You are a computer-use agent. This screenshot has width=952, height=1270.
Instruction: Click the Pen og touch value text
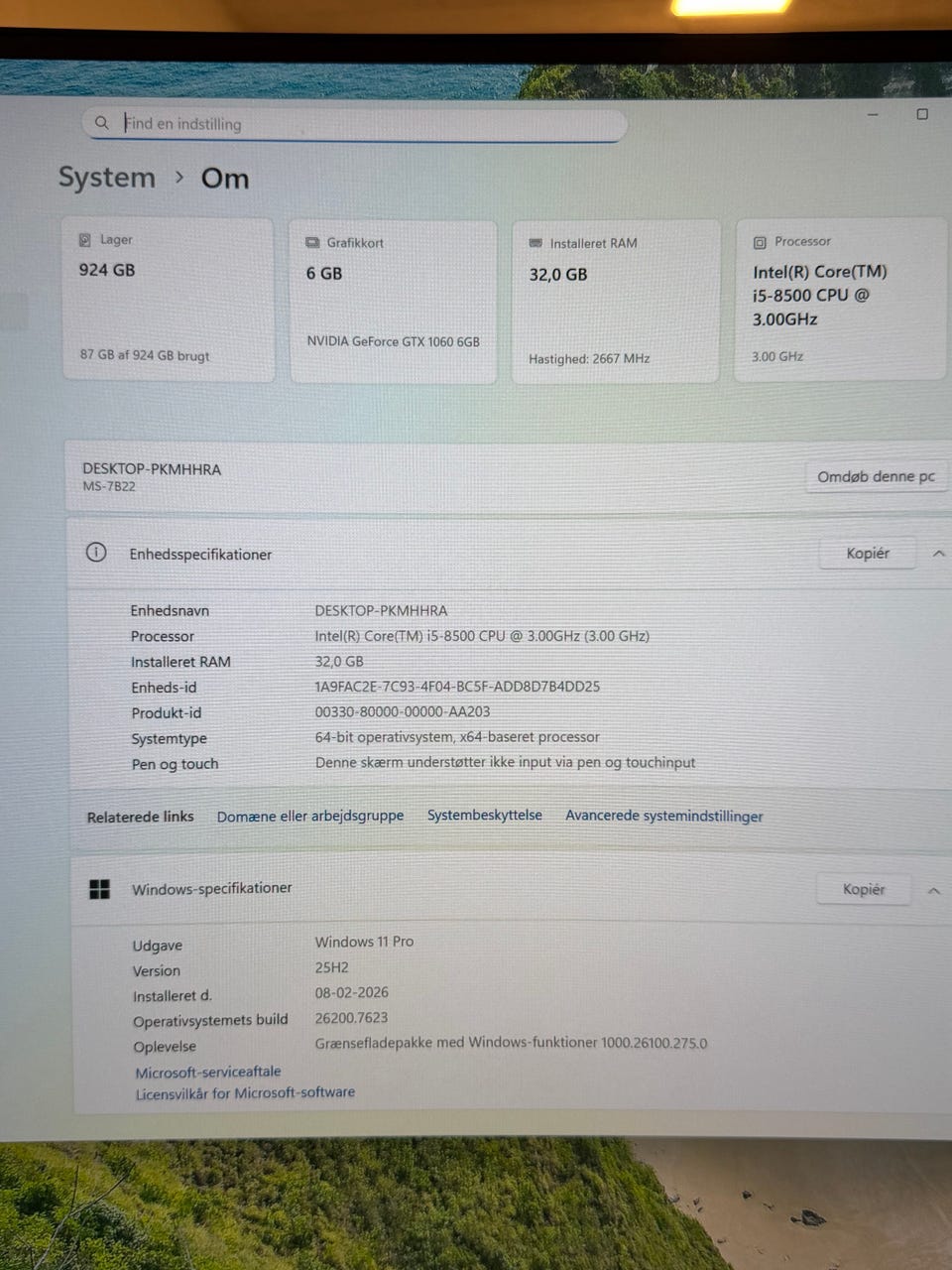pyautogui.click(x=505, y=762)
